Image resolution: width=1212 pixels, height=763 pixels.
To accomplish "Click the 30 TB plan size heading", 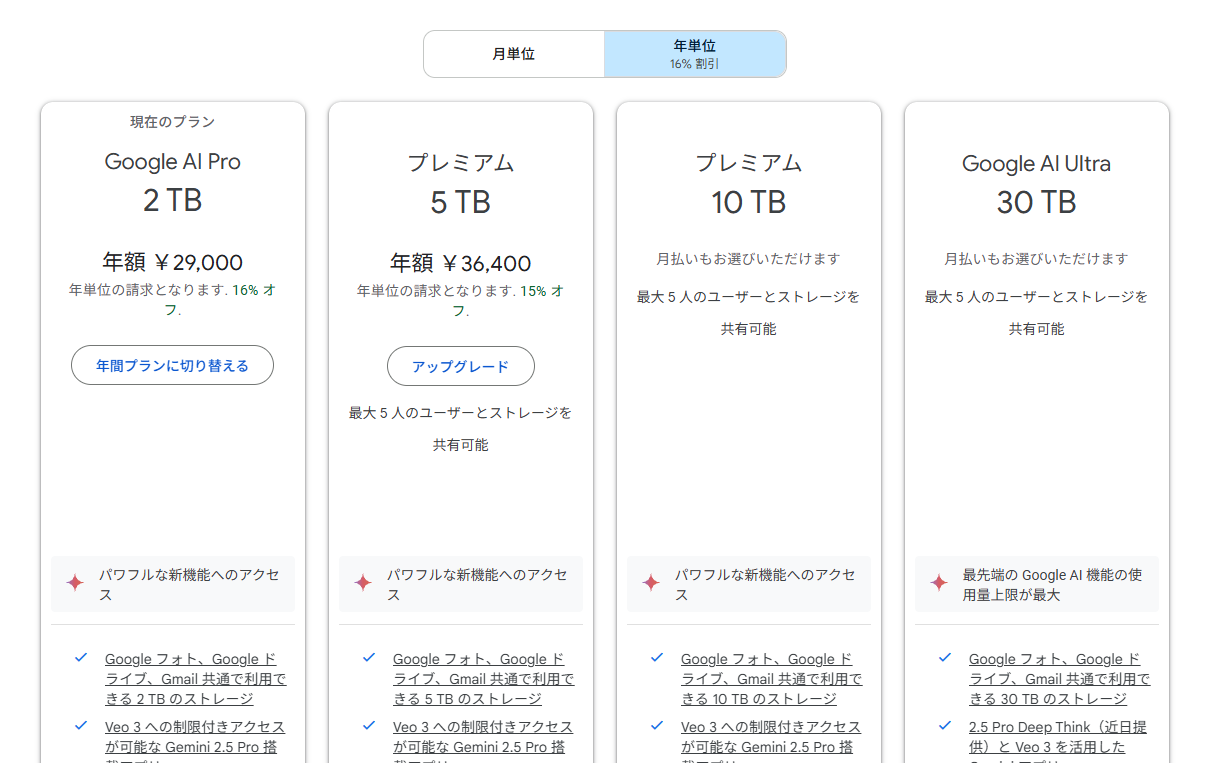I will [1037, 202].
